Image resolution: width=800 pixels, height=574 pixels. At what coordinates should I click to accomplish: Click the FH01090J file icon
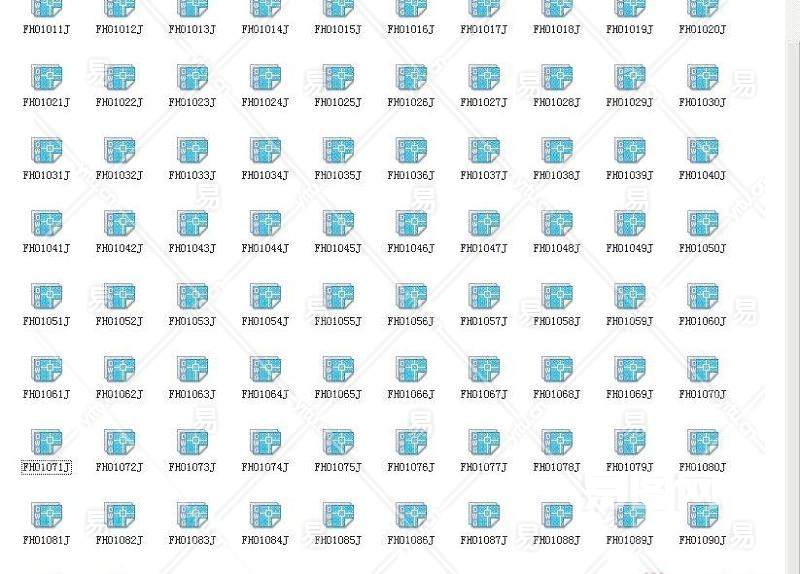(x=703, y=515)
